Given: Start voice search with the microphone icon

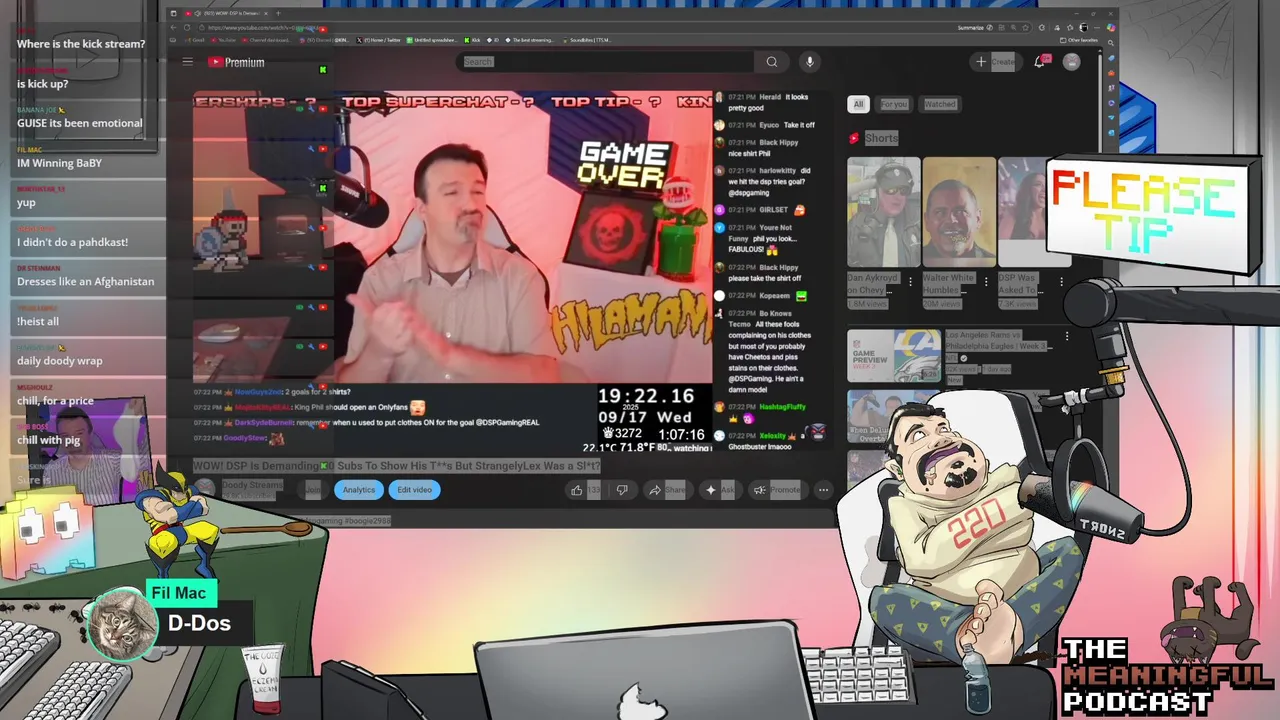Looking at the screenshot, I should [810, 62].
